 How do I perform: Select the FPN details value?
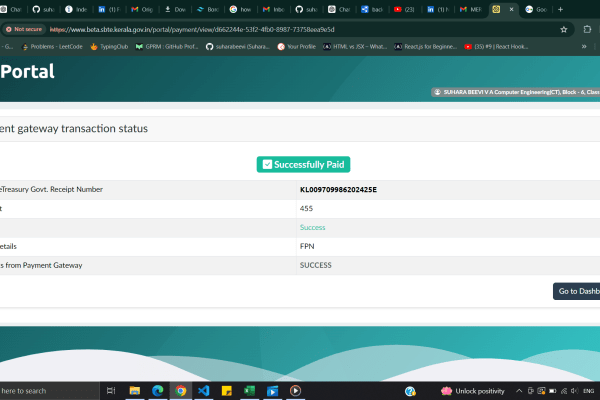(307, 247)
